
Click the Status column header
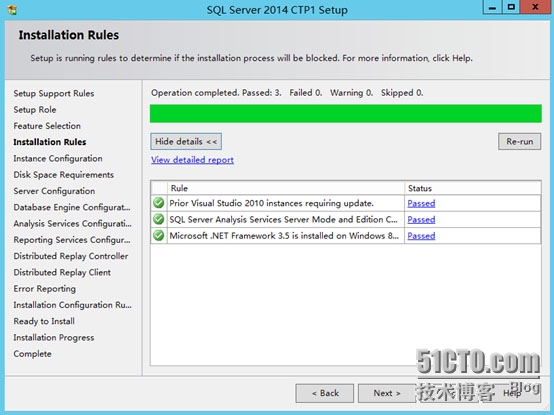coord(473,188)
